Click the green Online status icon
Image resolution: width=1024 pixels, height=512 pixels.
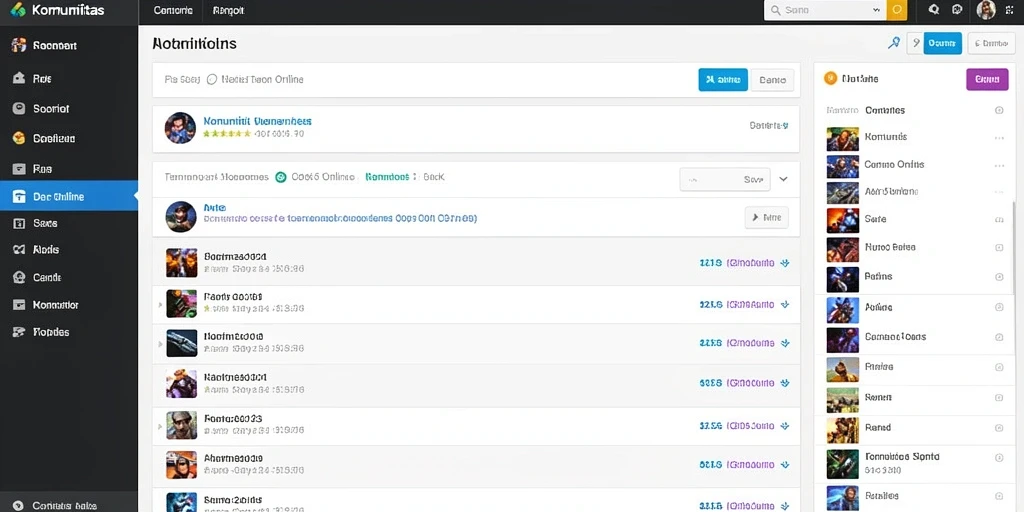(x=281, y=177)
